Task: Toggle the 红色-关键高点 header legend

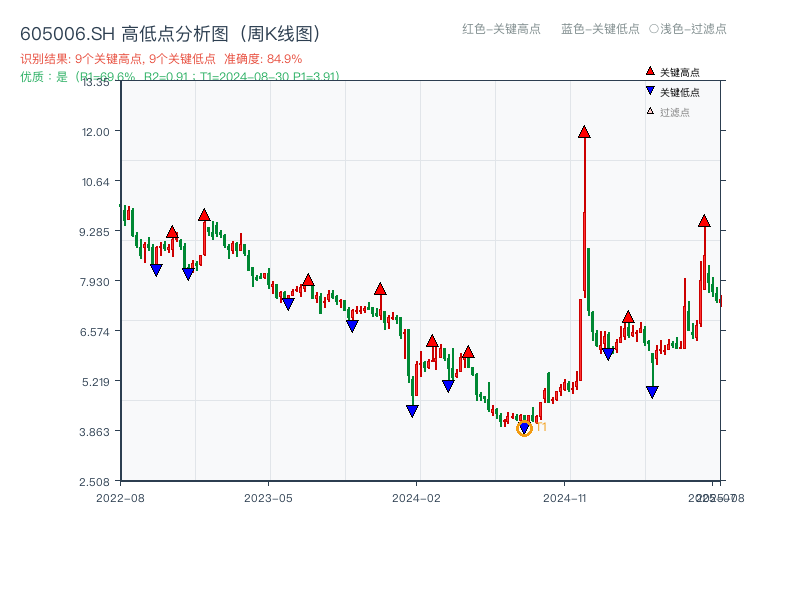Action: [x=500, y=29]
